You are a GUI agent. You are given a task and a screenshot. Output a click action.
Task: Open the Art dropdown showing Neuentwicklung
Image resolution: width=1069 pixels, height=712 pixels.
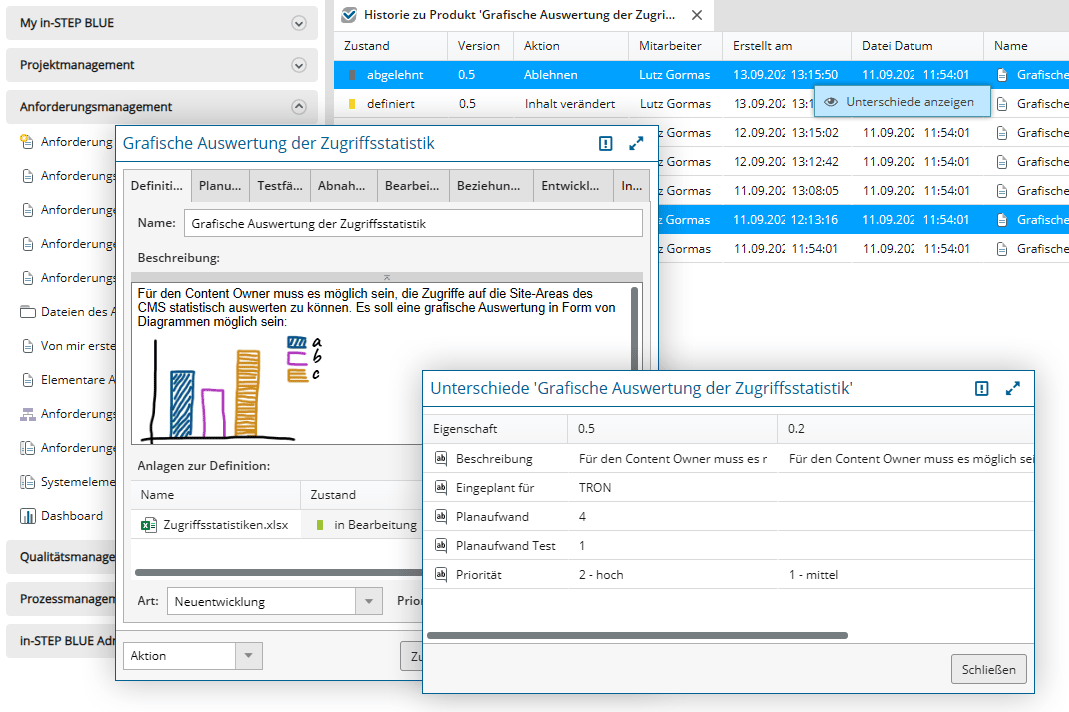(370, 602)
